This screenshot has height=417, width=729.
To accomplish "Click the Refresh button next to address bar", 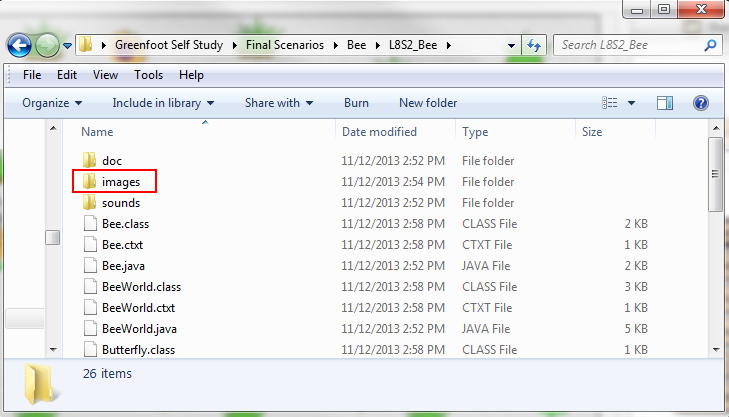I will (534, 45).
